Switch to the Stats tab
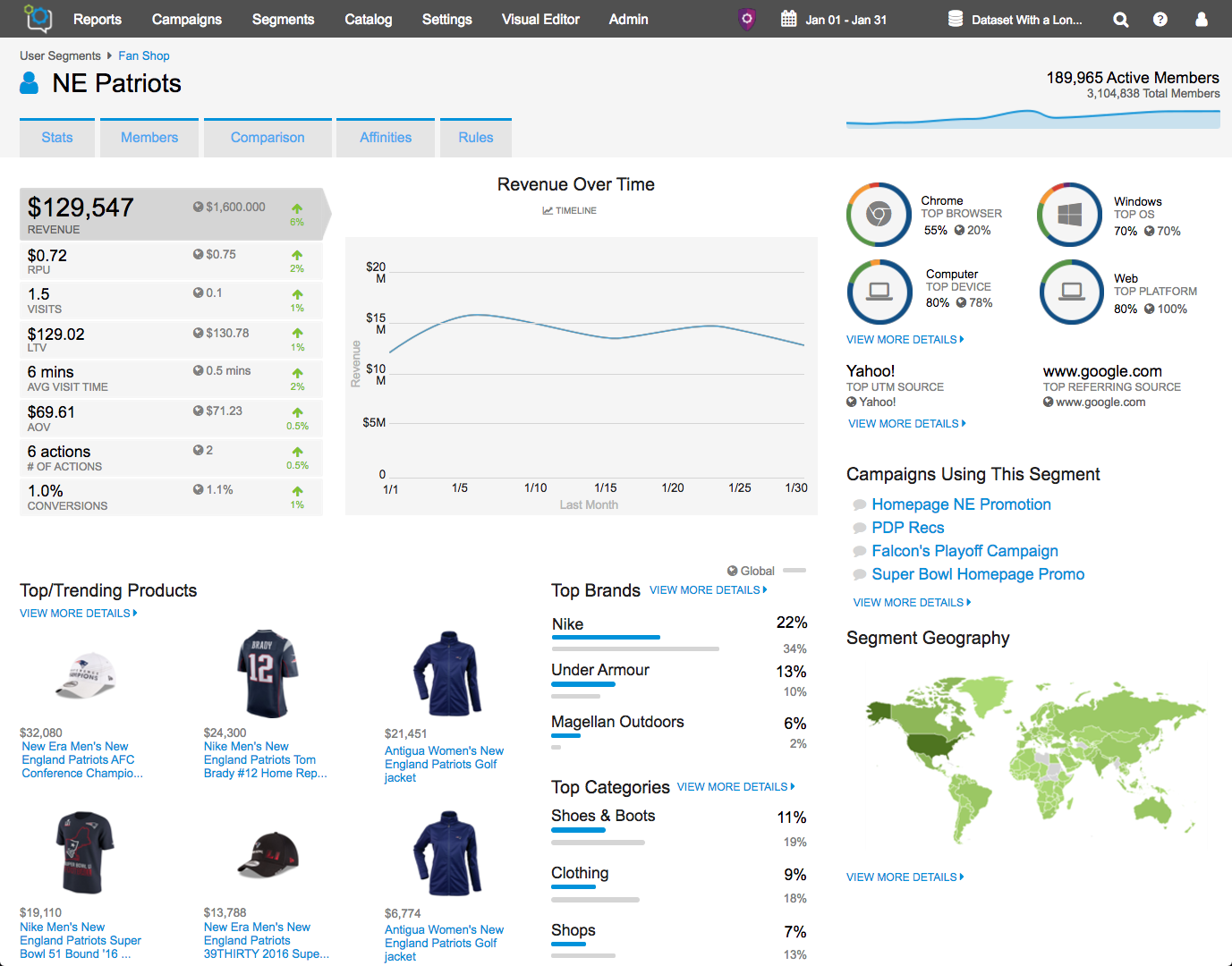 [x=57, y=138]
